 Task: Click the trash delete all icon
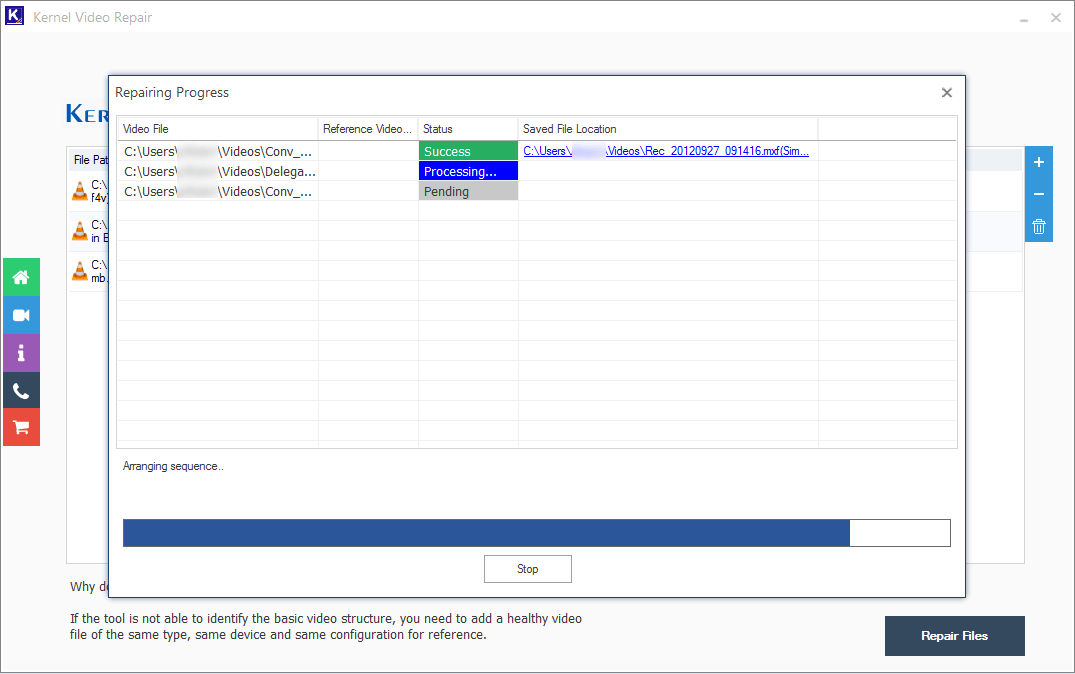(x=1039, y=226)
